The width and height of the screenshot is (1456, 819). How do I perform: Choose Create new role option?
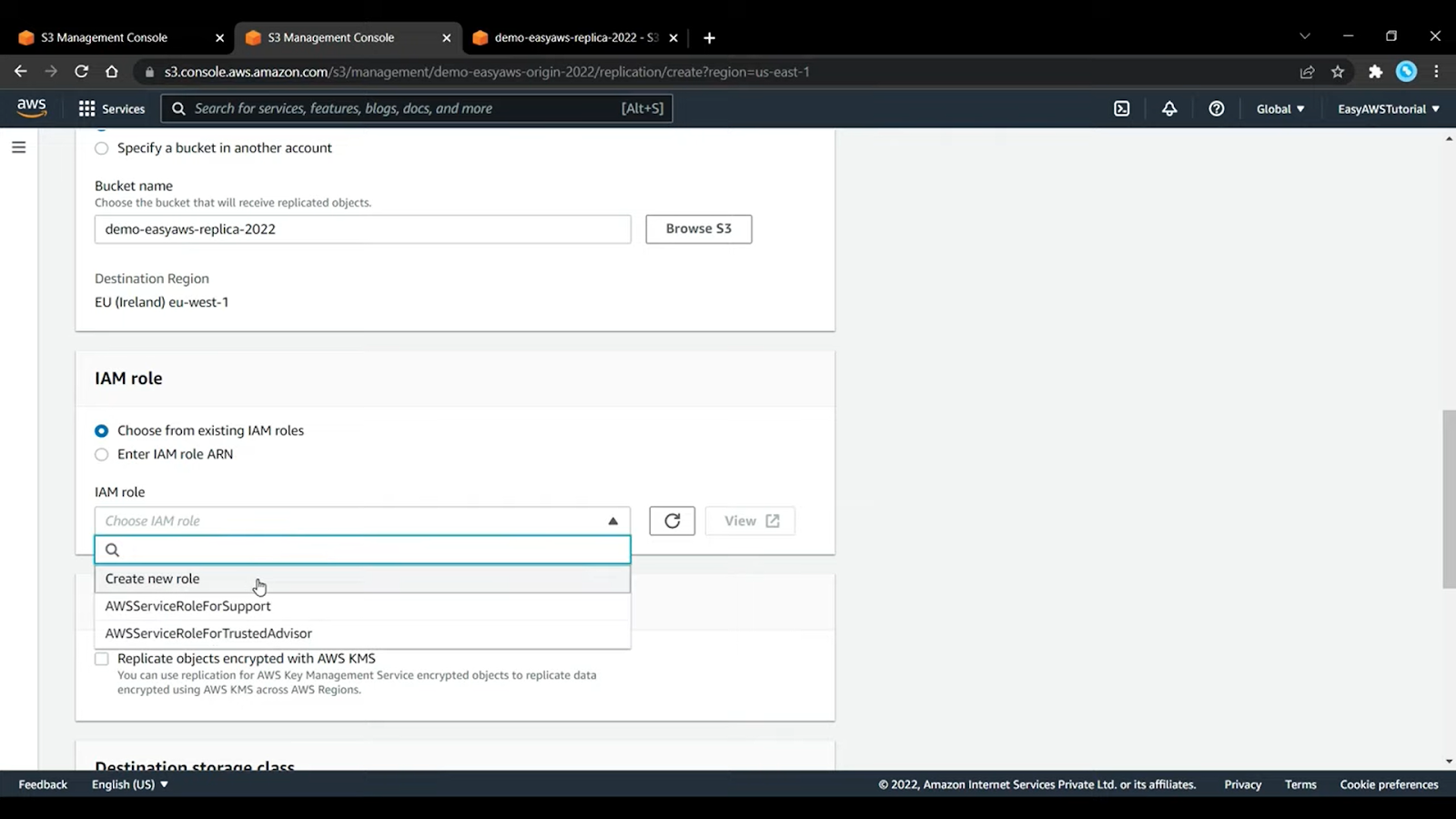click(x=362, y=579)
